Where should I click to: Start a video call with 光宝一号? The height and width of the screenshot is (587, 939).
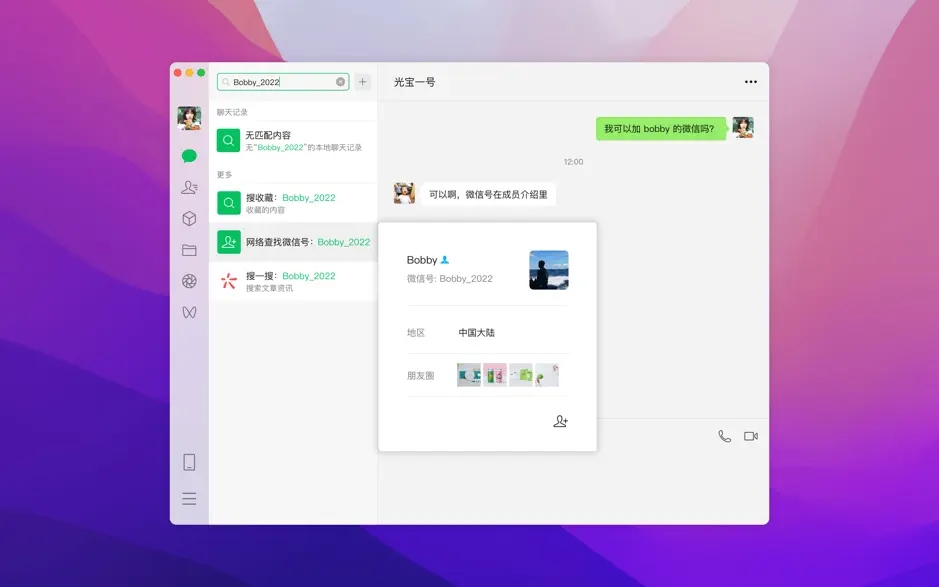point(751,436)
